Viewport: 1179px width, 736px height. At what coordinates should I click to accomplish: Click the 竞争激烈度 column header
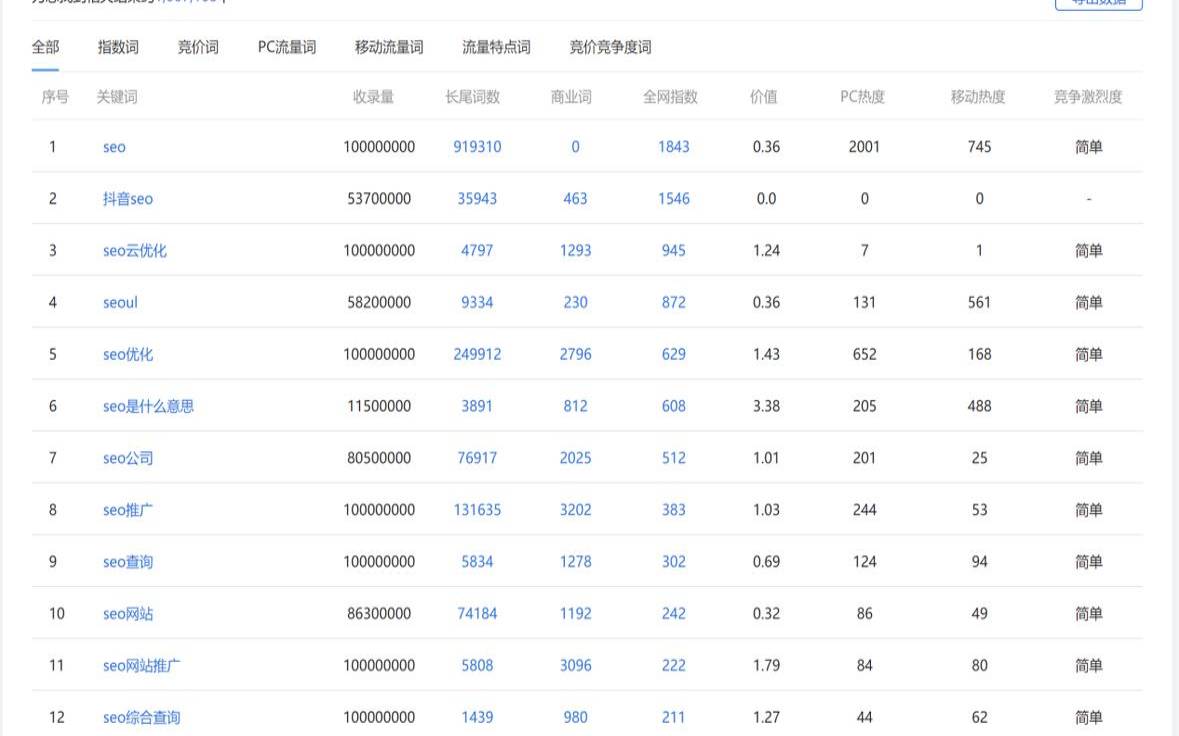tap(1087, 97)
